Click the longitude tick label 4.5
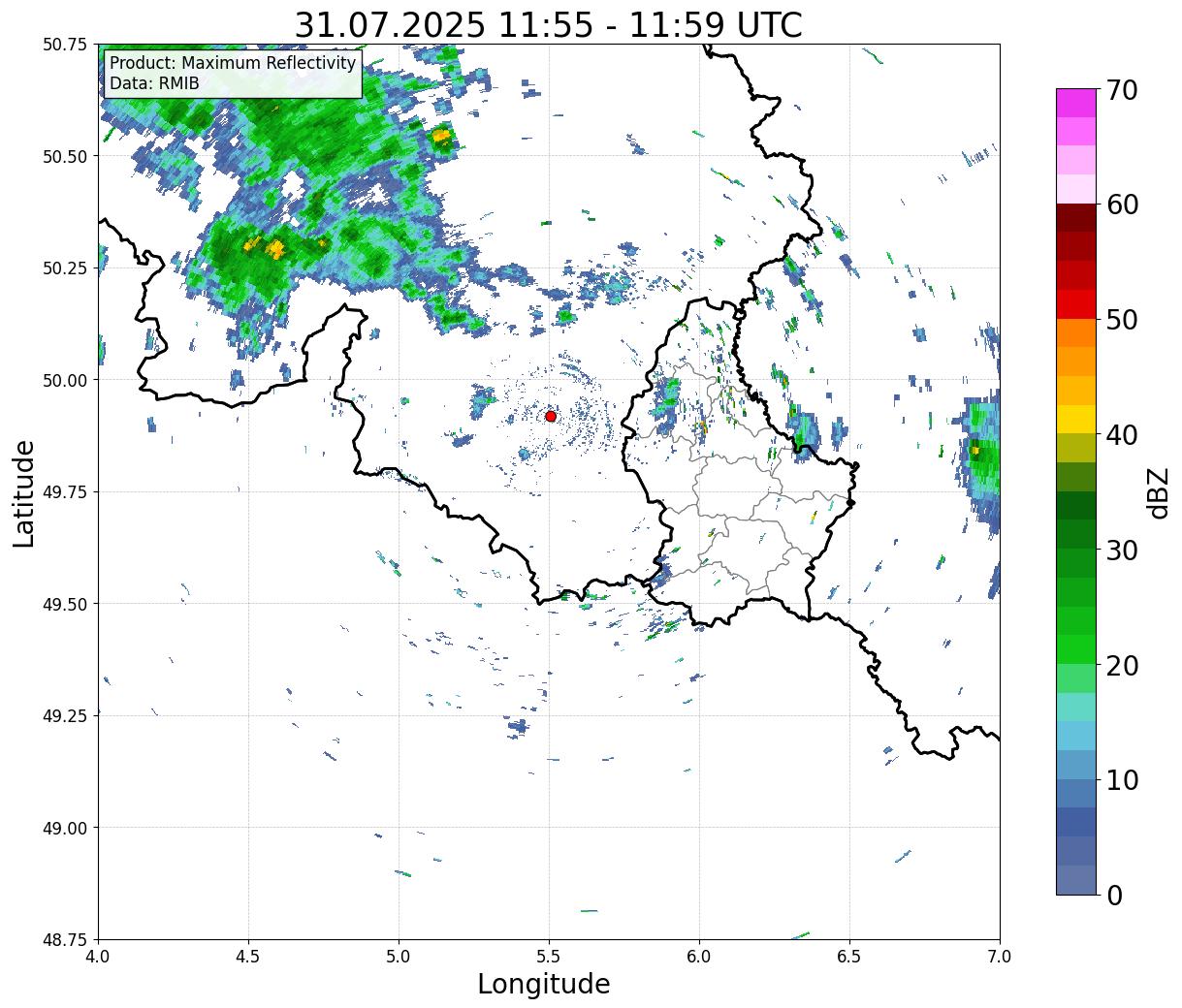This screenshot has height=1008, width=1182. pyautogui.click(x=248, y=957)
